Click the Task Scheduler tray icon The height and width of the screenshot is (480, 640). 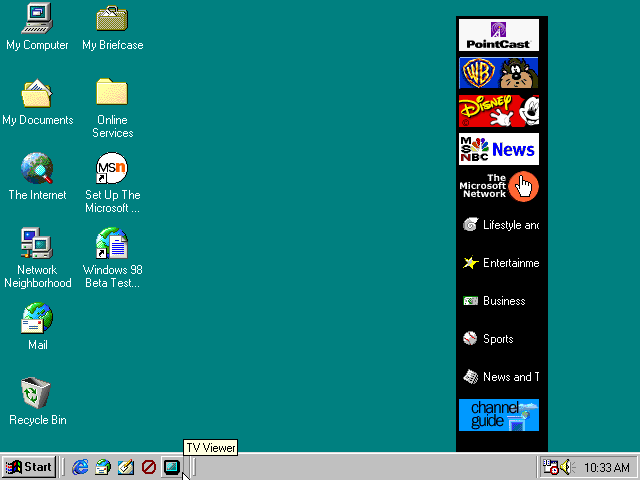point(550,467)
